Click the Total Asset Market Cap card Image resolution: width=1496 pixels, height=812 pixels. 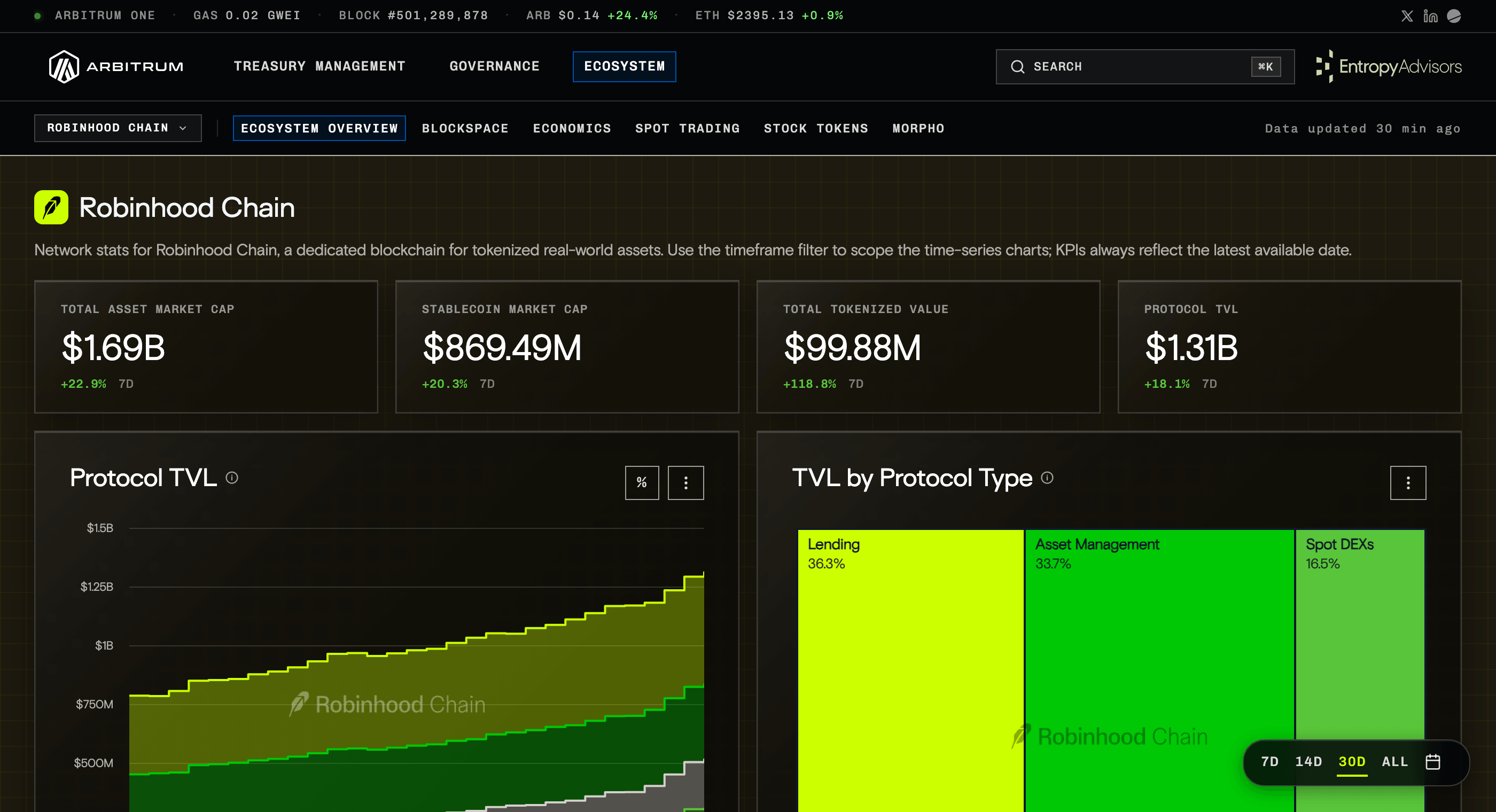[206, 347]
